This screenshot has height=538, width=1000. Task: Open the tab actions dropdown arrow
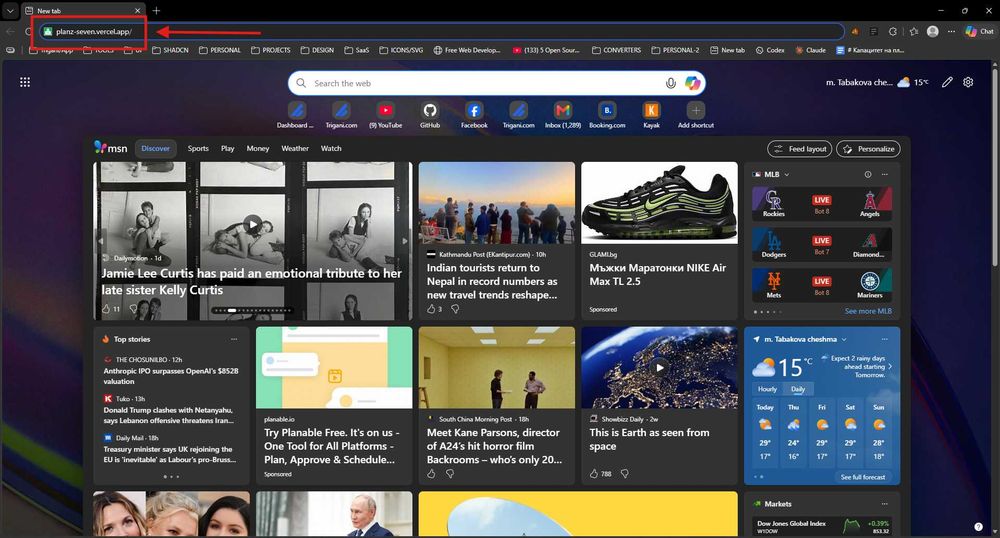point(10,11)
